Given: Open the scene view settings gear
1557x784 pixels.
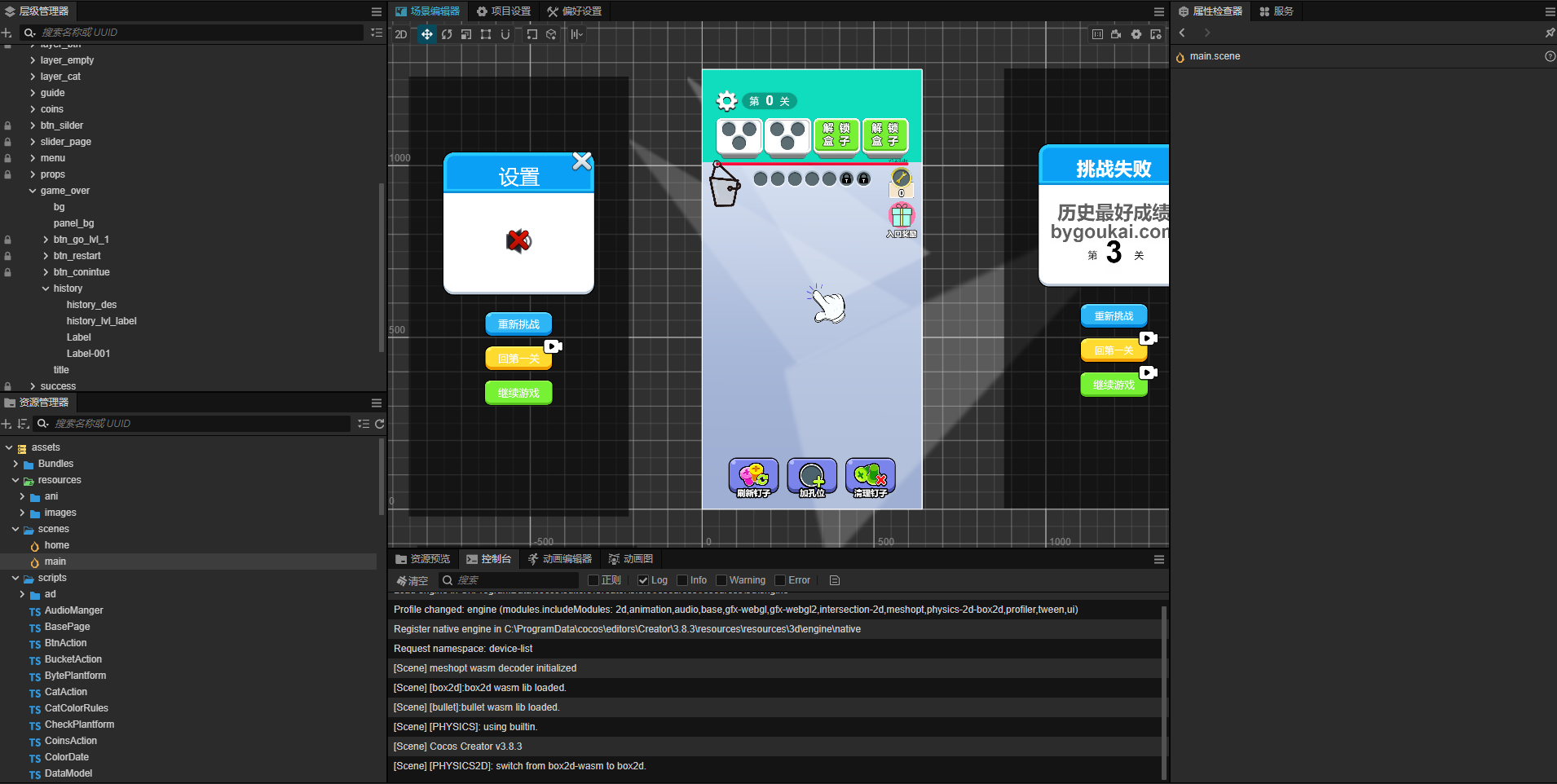Looking at the screenshot, I should click(x=1136, y=34).
